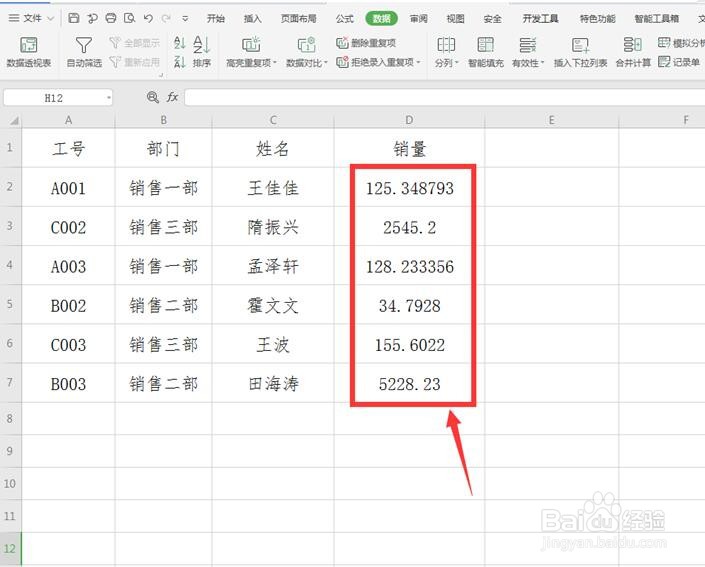705x567 pixels.
Task: Select the cell containing 5228.23
Action: (409, 383)
